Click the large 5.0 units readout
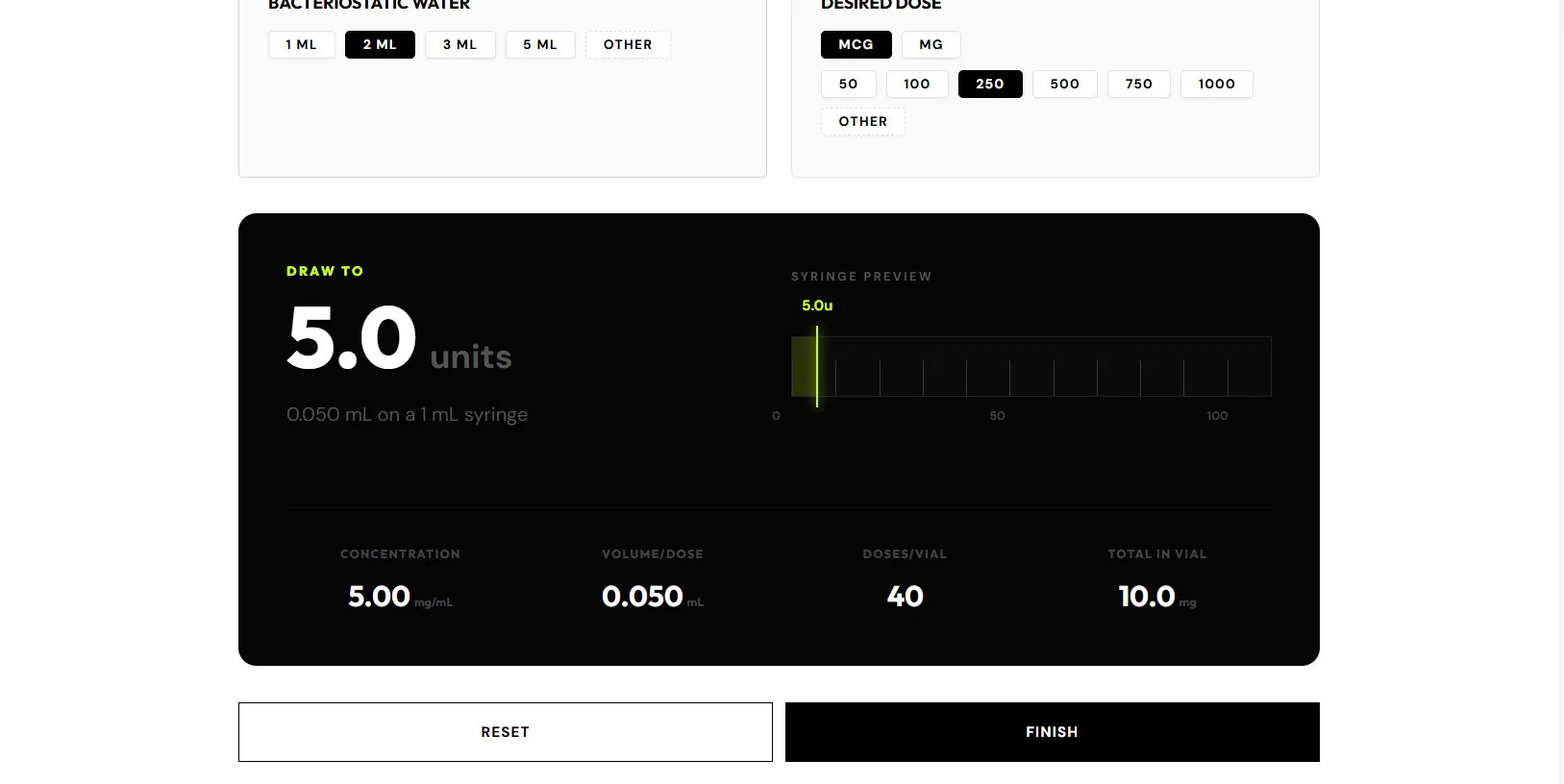This screenshot has width=1564, height=784. (x=399, y=338)
